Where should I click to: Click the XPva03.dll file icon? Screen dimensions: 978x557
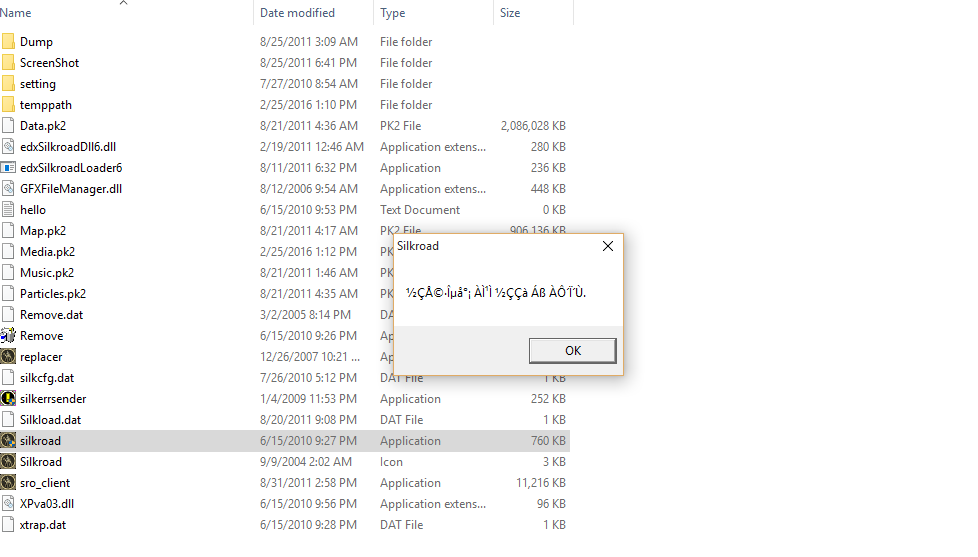tap(8, 503)
